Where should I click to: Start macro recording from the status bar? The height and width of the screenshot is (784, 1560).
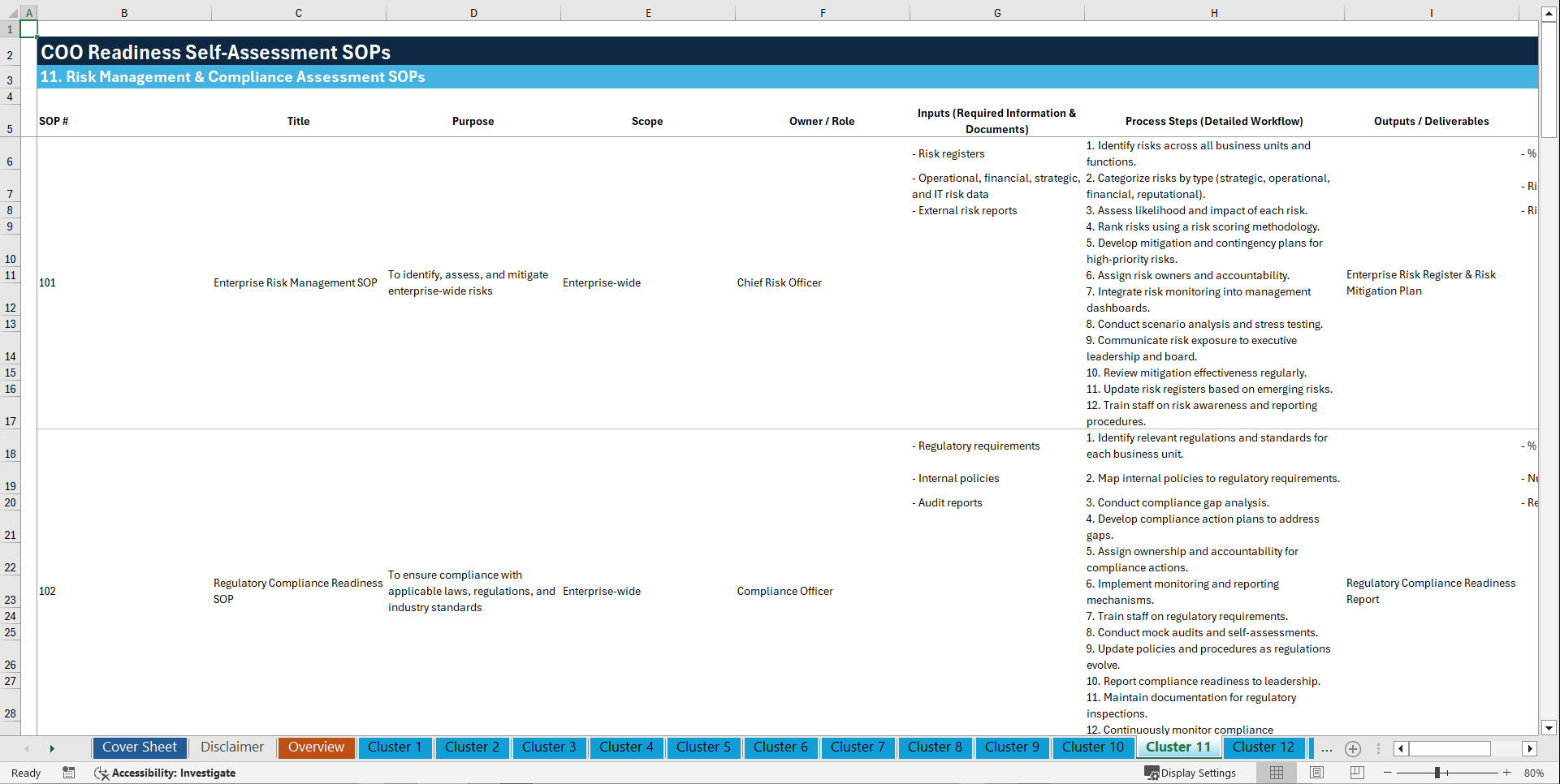tap(69, 773)
